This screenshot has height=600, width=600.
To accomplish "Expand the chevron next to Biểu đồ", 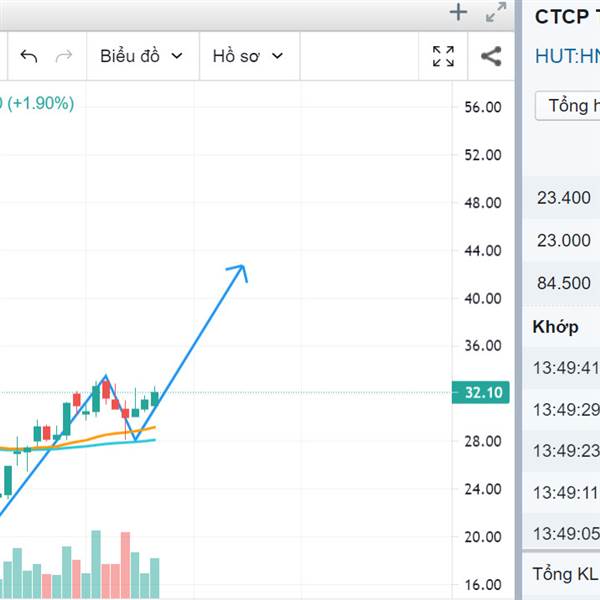I will (177, 56).
